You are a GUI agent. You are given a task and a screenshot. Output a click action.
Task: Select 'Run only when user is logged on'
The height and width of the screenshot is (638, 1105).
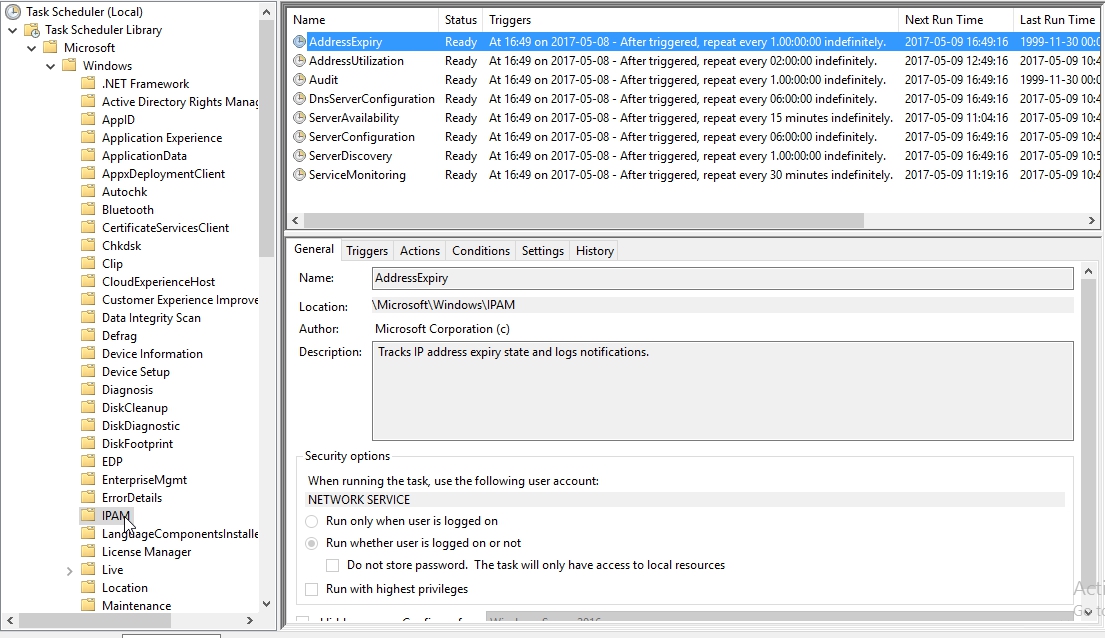(312, 521)
